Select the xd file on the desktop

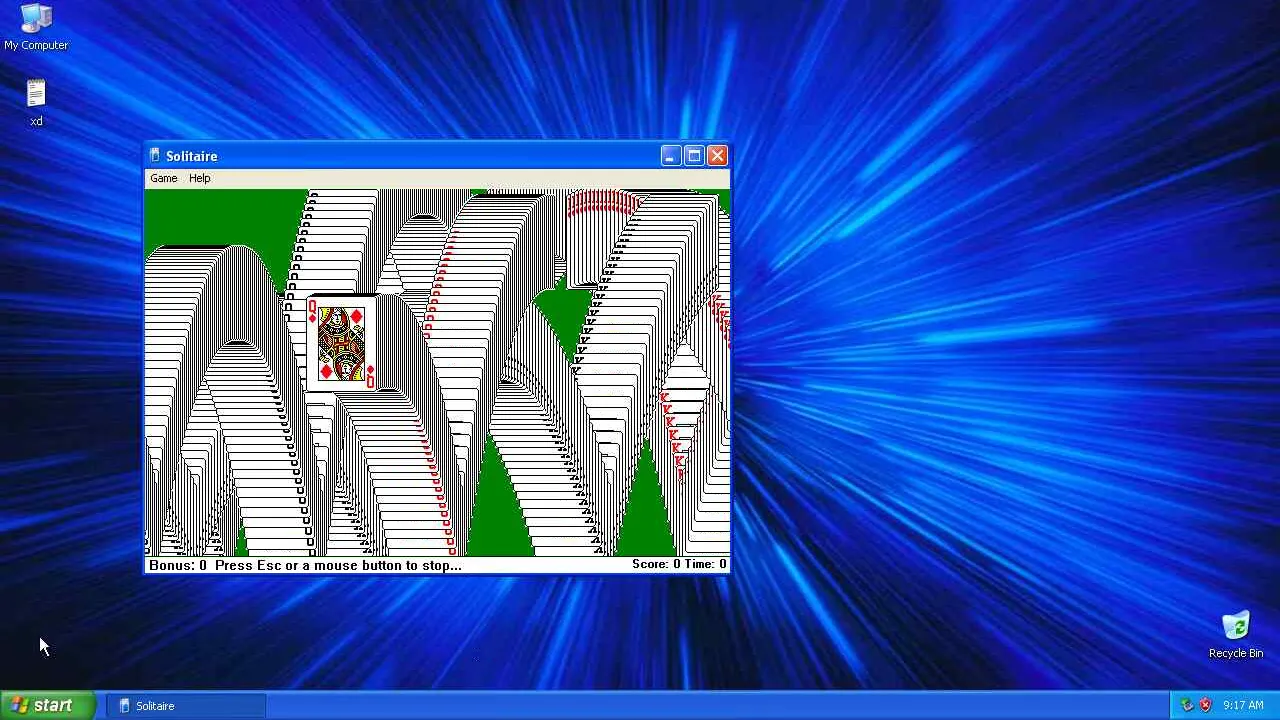(36, 103)
